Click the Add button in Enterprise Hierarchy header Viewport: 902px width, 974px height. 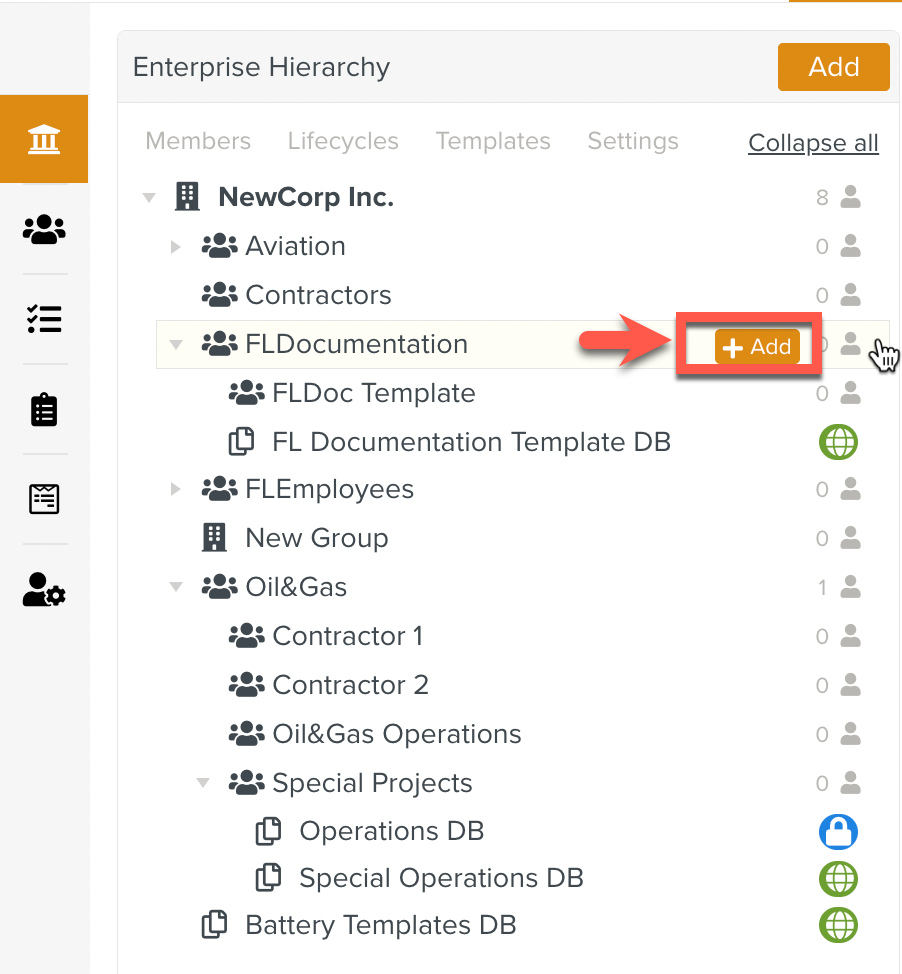833,67
